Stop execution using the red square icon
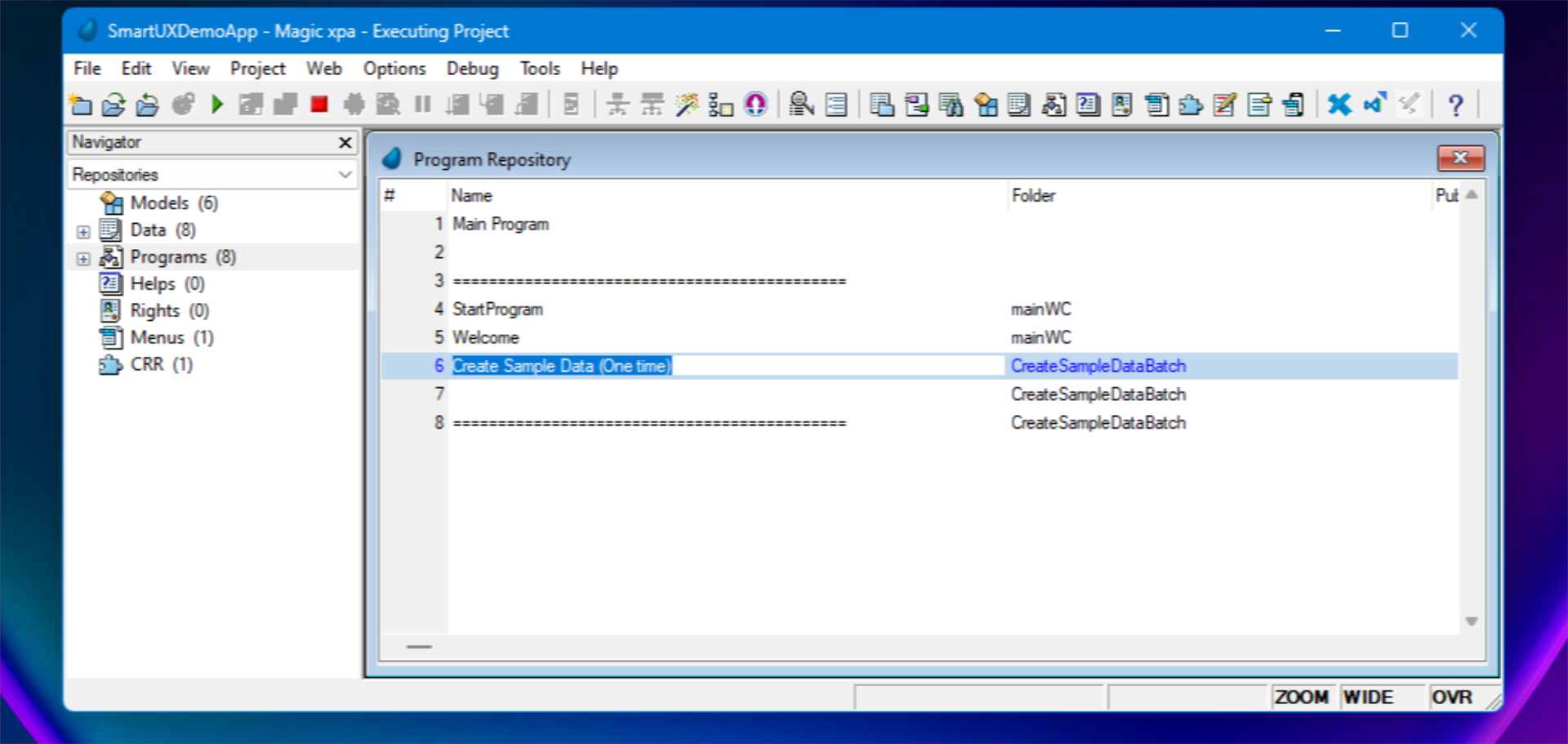This screenshot has height=744, width=1568. 318,105
